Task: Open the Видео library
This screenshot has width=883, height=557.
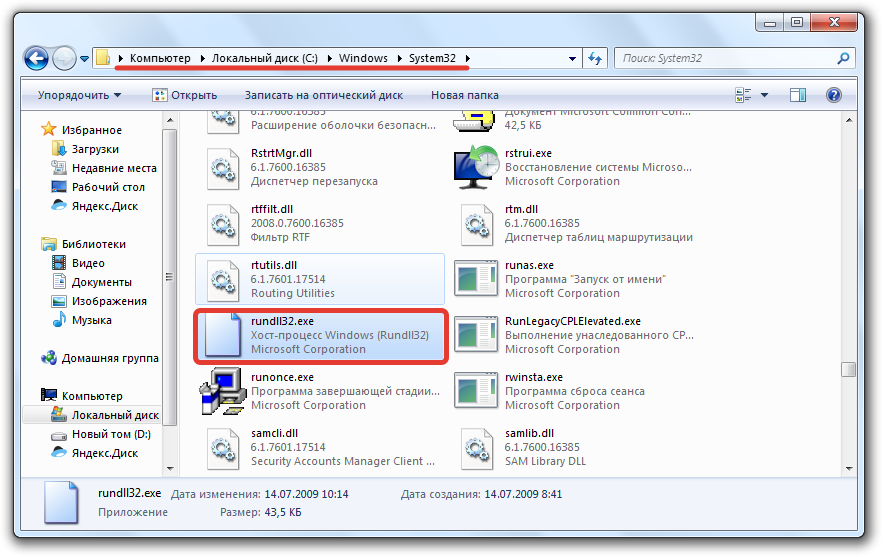Action: point(88,263)
